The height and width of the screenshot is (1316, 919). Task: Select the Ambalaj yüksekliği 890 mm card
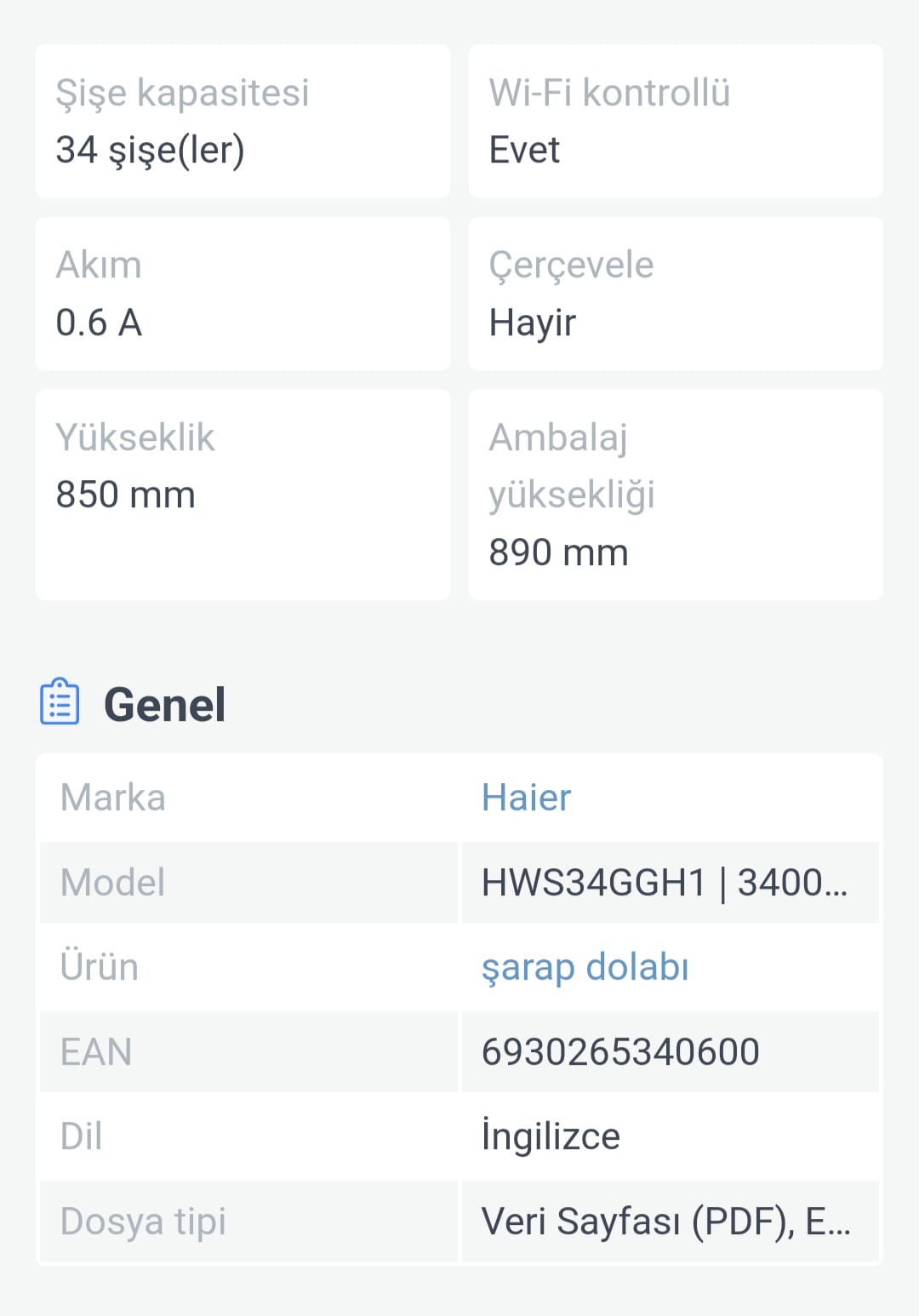676,495
